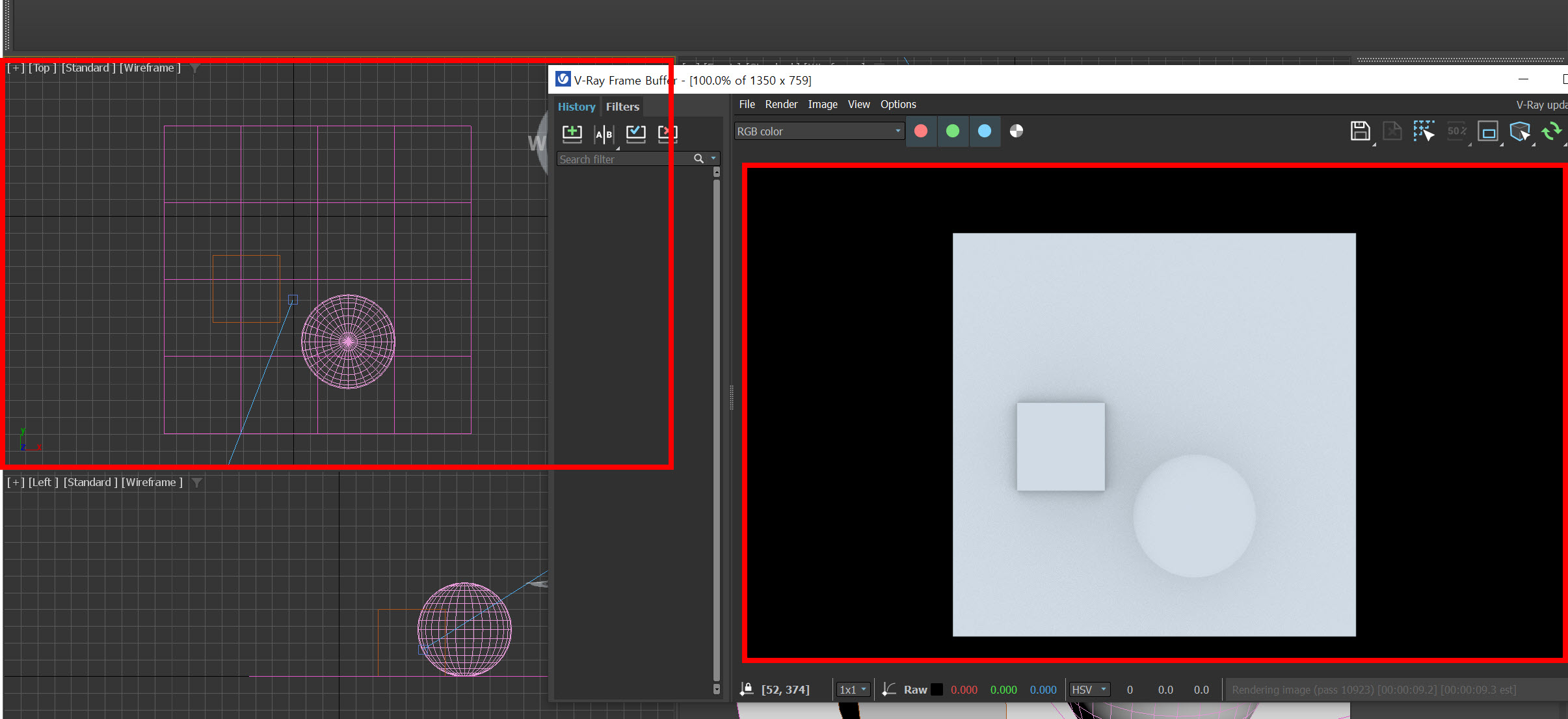Click the render last green arrows icon
Viewport: 1568px width, 719px height.
point(1552,131)
